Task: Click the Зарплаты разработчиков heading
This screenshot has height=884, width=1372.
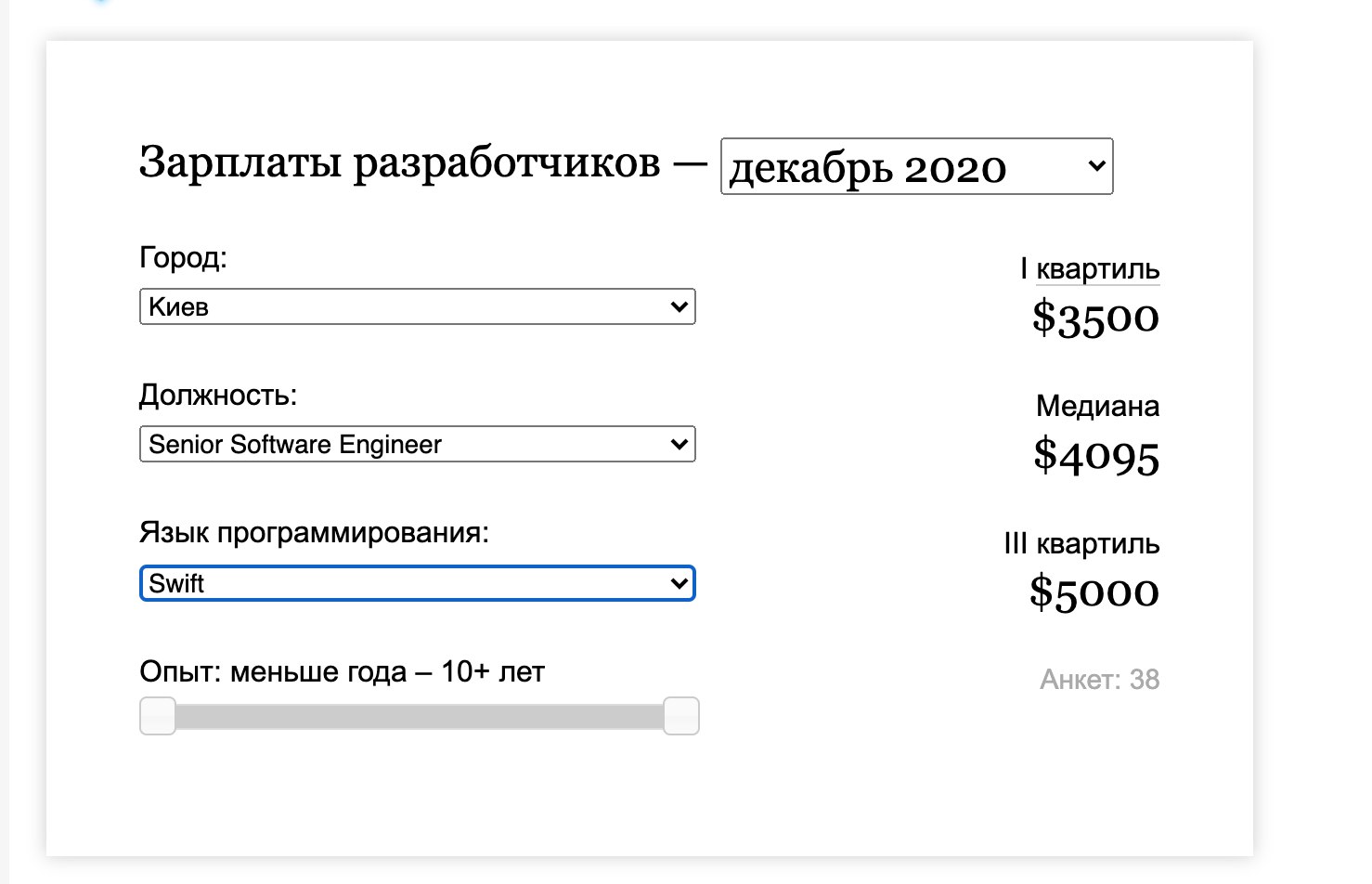Action: [399, 162]
